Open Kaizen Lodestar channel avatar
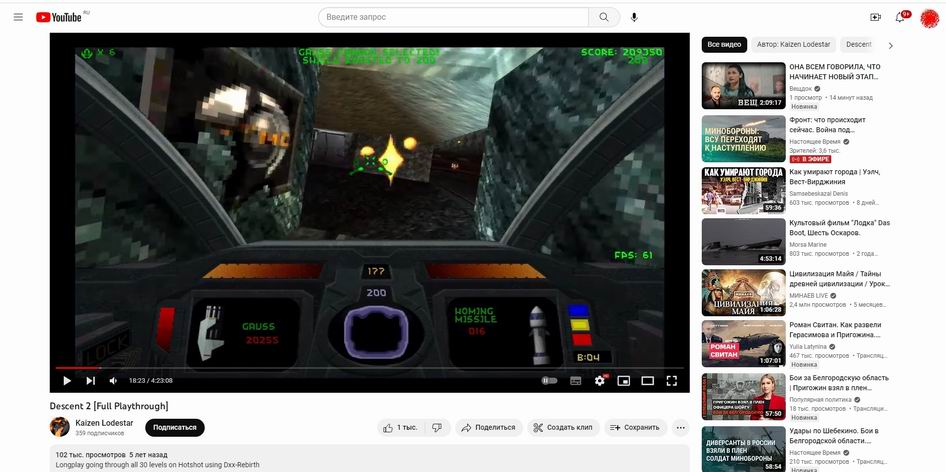Viewport: 946px width, 472px height. click(x=59, y=427)
